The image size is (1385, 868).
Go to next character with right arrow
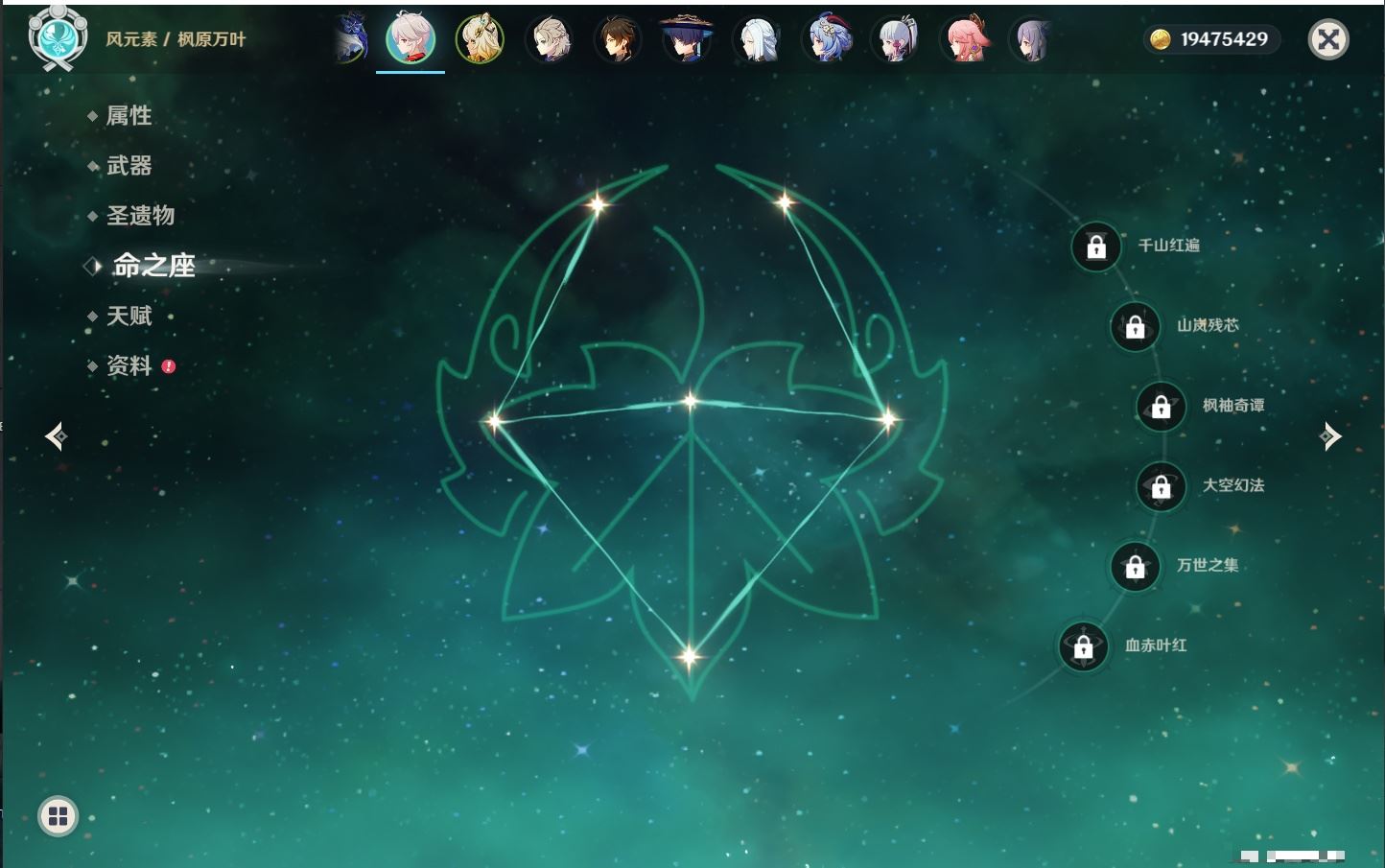point(1330,436)
